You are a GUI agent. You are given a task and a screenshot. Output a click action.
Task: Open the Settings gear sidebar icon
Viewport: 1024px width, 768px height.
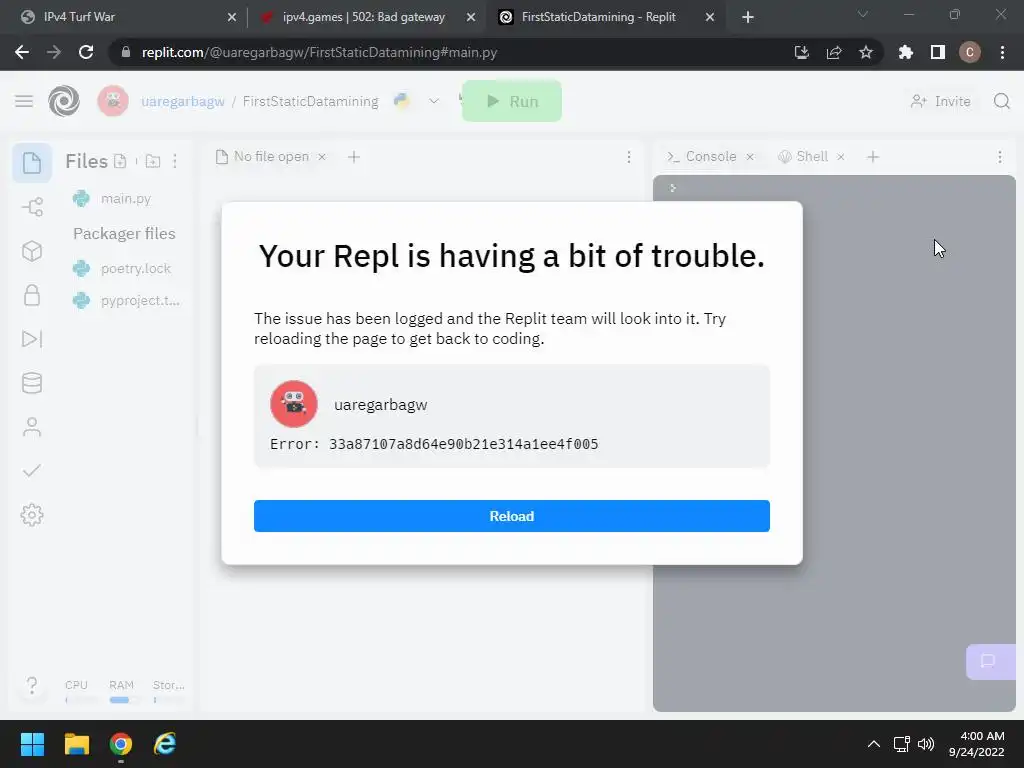(x=32, y=515)
